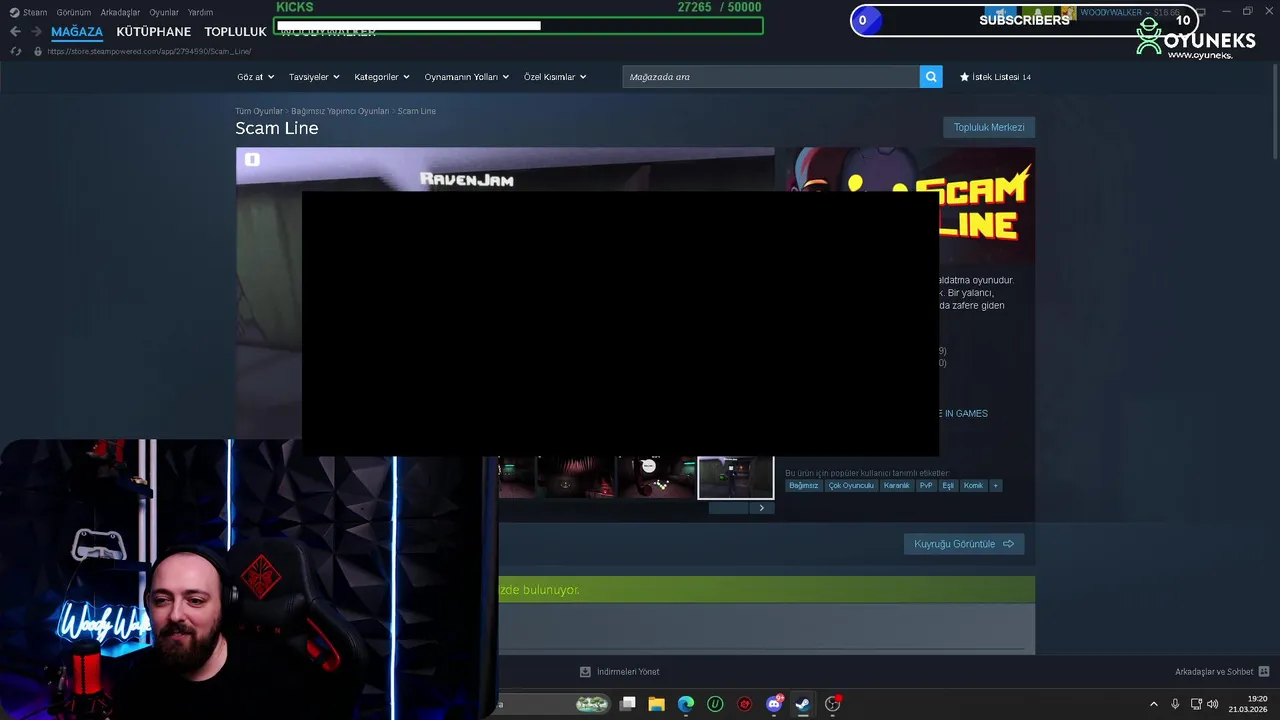
Task: Click the Steam forward navigation arrow
Action: tap(36, 31)
